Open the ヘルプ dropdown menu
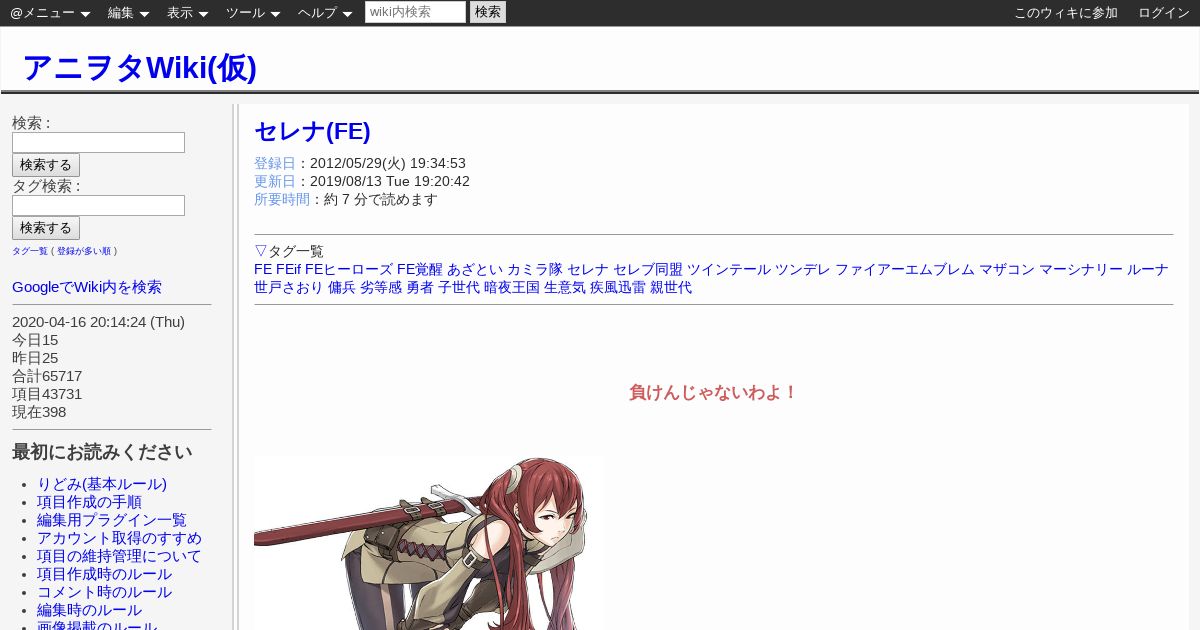This screenshot has width=1200, height=630. click(325, 13)
